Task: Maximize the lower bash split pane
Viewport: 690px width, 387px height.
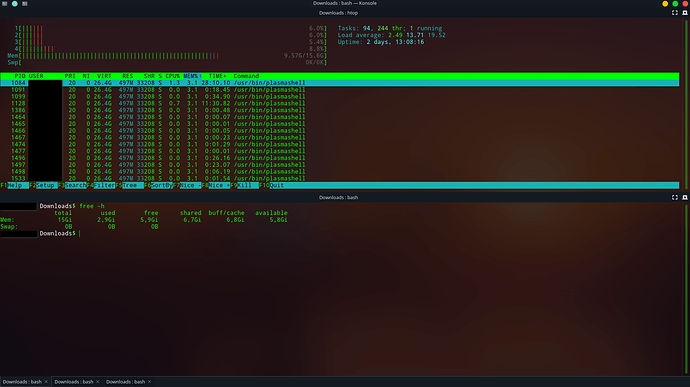Action: (x=675, y=197)
